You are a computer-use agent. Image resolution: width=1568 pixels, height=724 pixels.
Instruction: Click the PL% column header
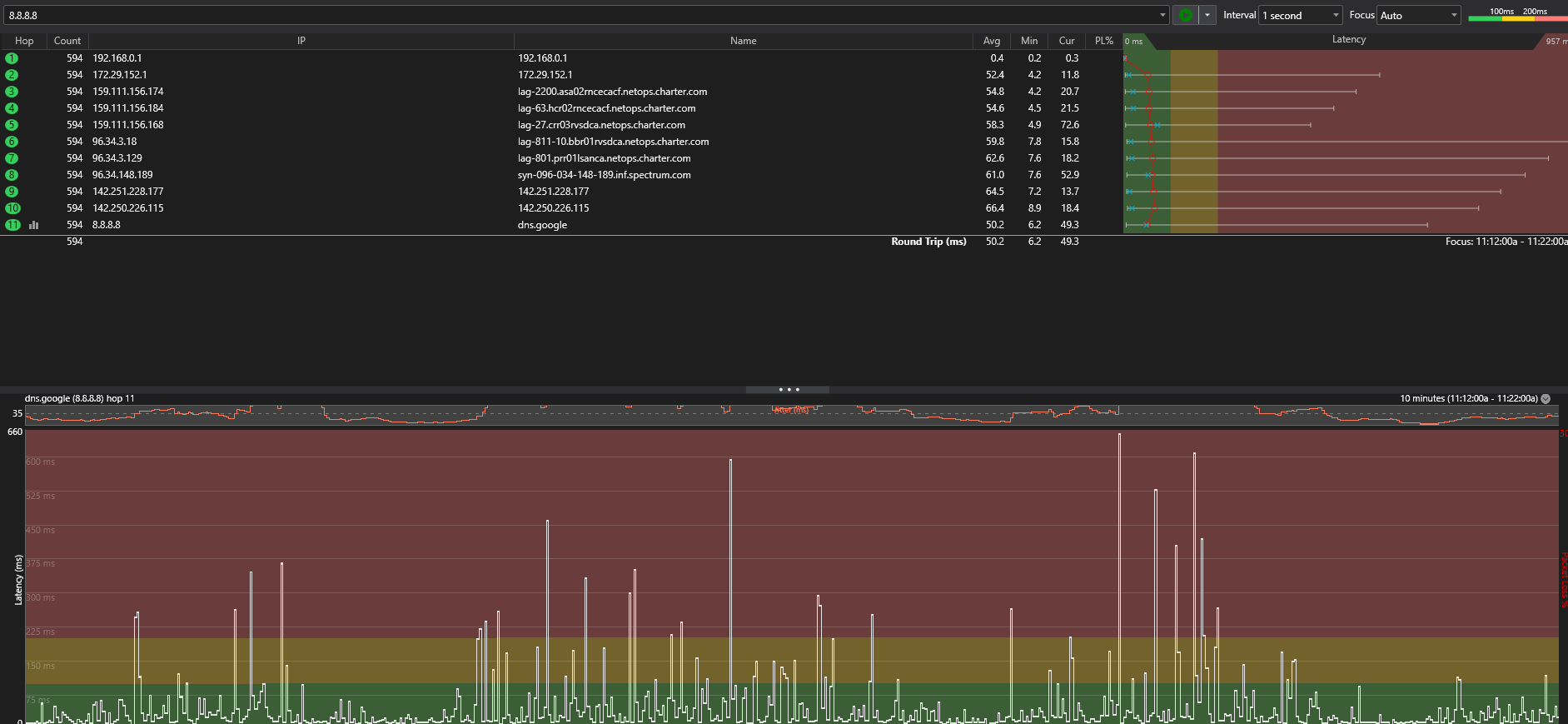coord(1103,41)
